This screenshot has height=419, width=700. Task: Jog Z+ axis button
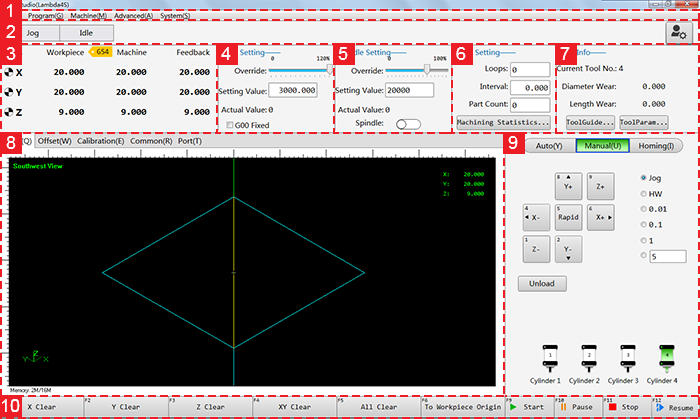tap(600, 186)
